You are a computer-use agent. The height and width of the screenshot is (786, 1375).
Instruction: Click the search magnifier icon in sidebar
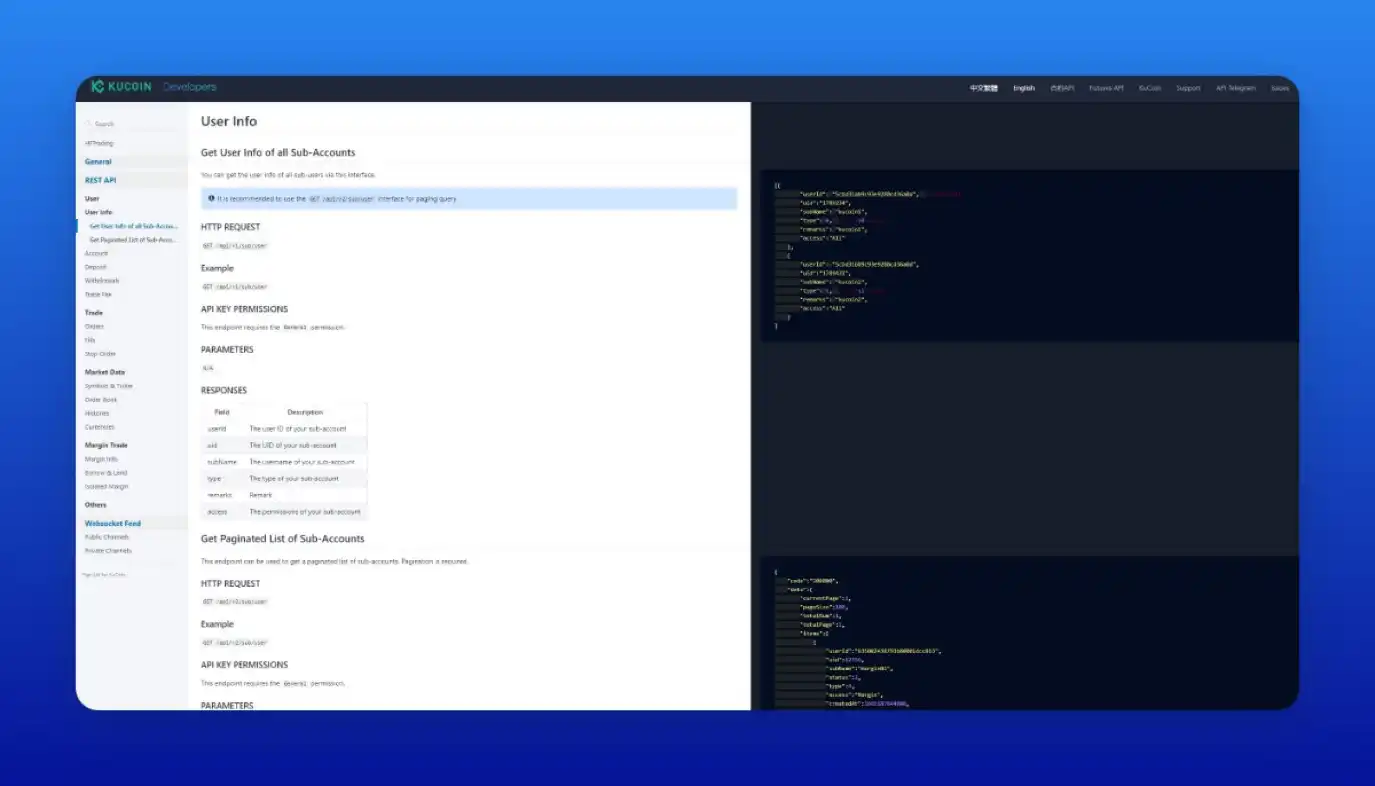[x=88, y=124]
